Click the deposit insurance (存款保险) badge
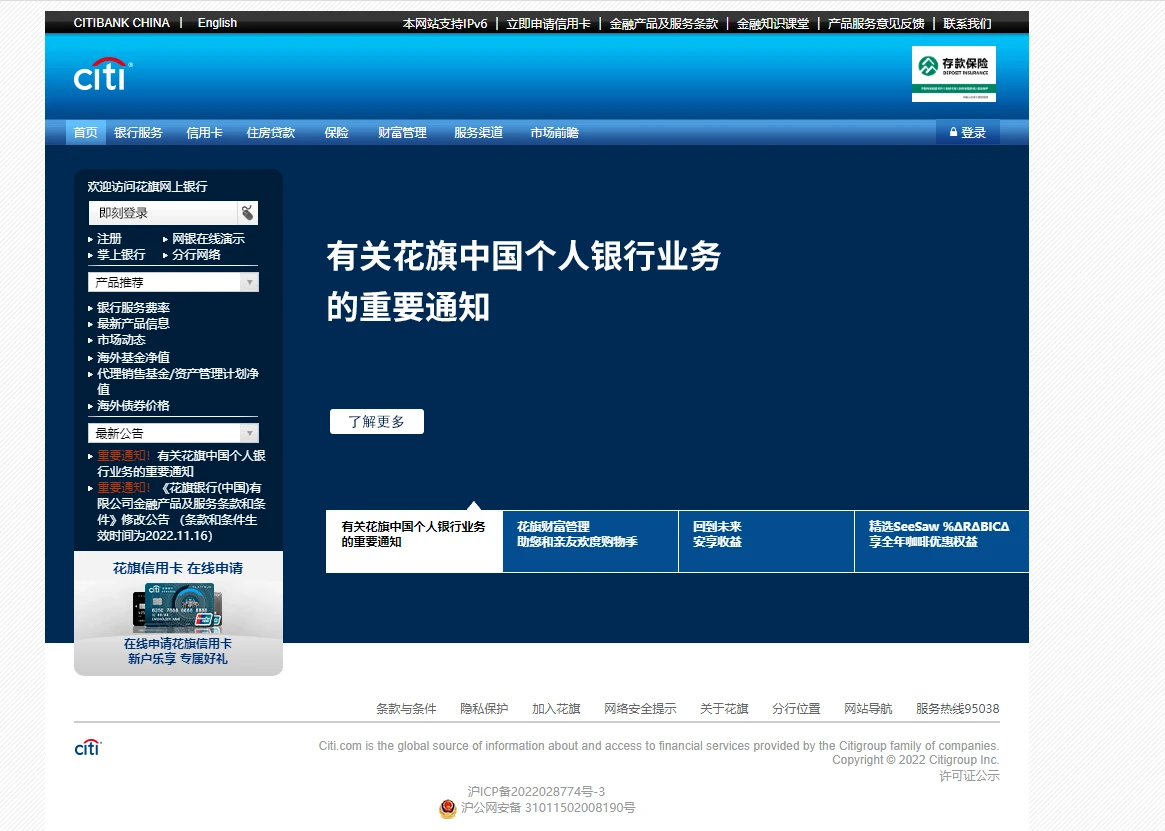This screenshot has height=831, width=1165. [x=953, y=74]
